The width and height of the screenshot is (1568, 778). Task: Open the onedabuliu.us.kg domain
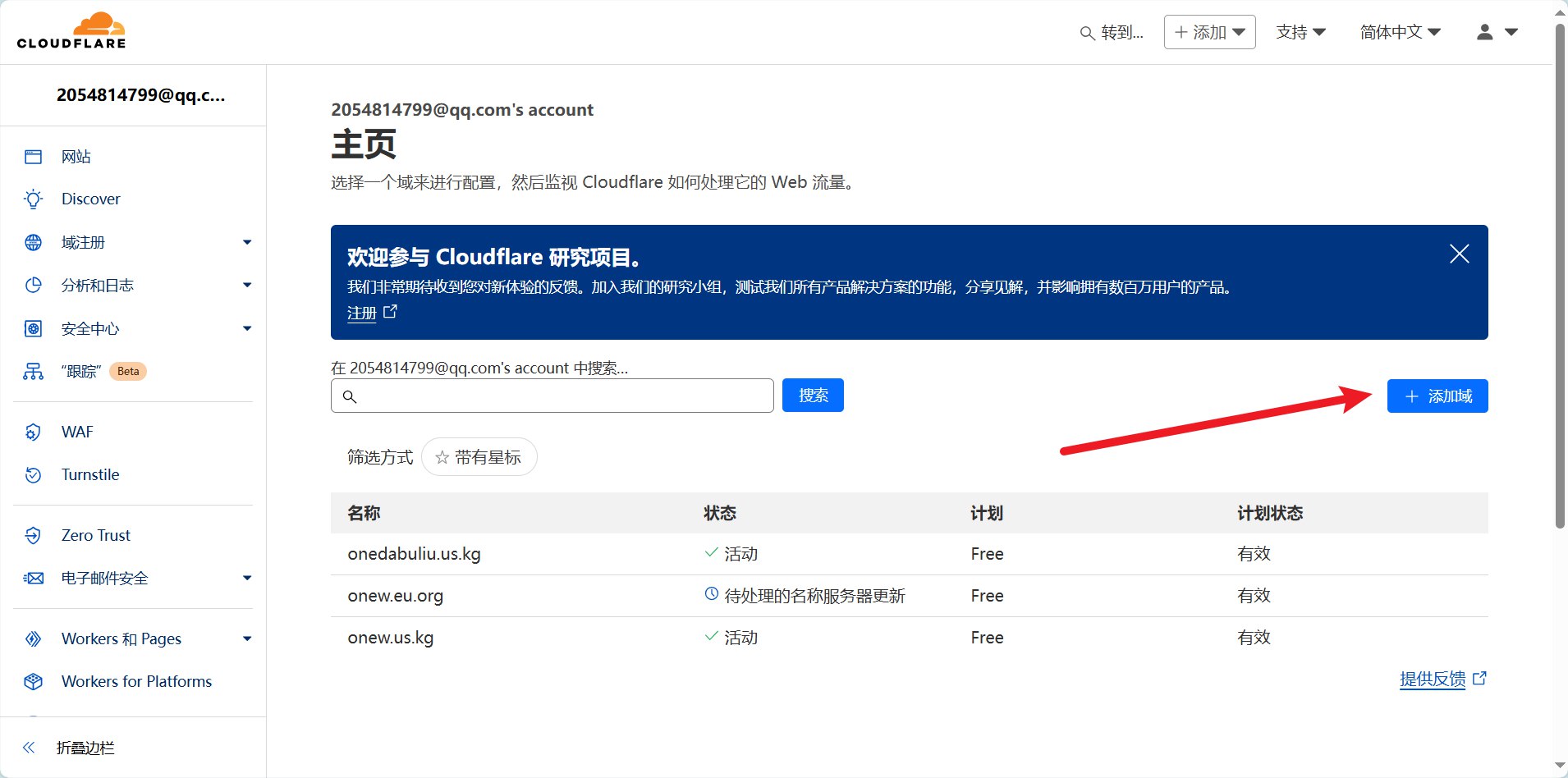click(x=414, y=554)
